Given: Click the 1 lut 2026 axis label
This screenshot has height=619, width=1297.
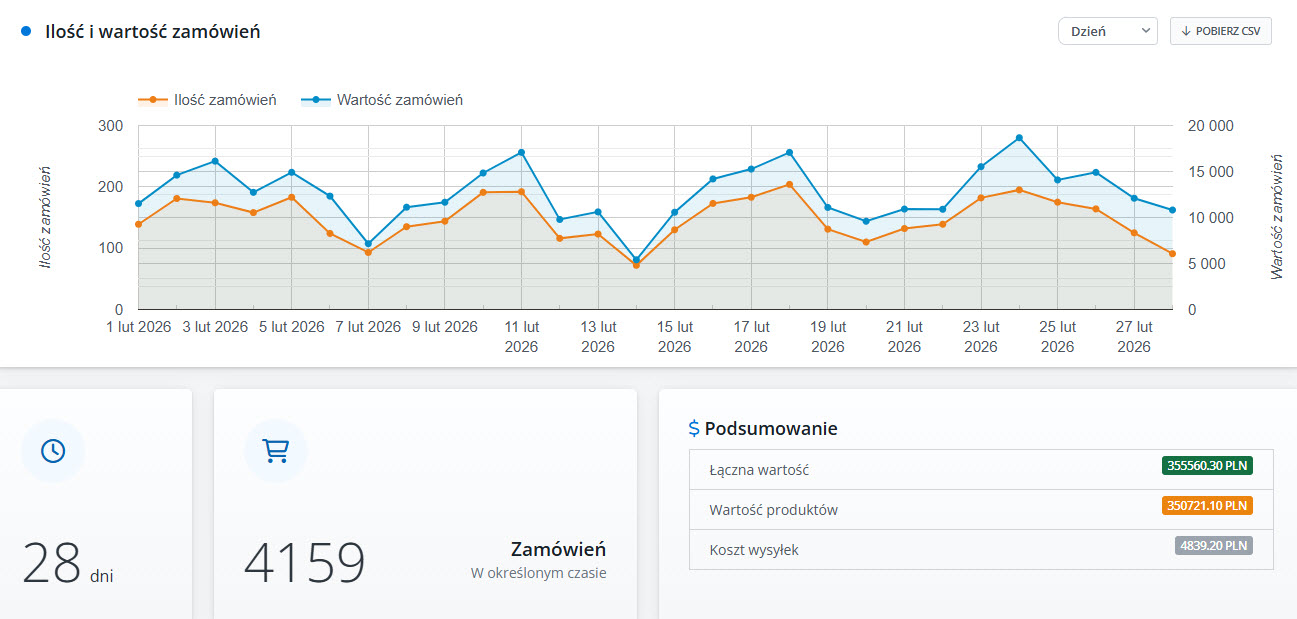Looking at the screenshot, I should 138,327.
